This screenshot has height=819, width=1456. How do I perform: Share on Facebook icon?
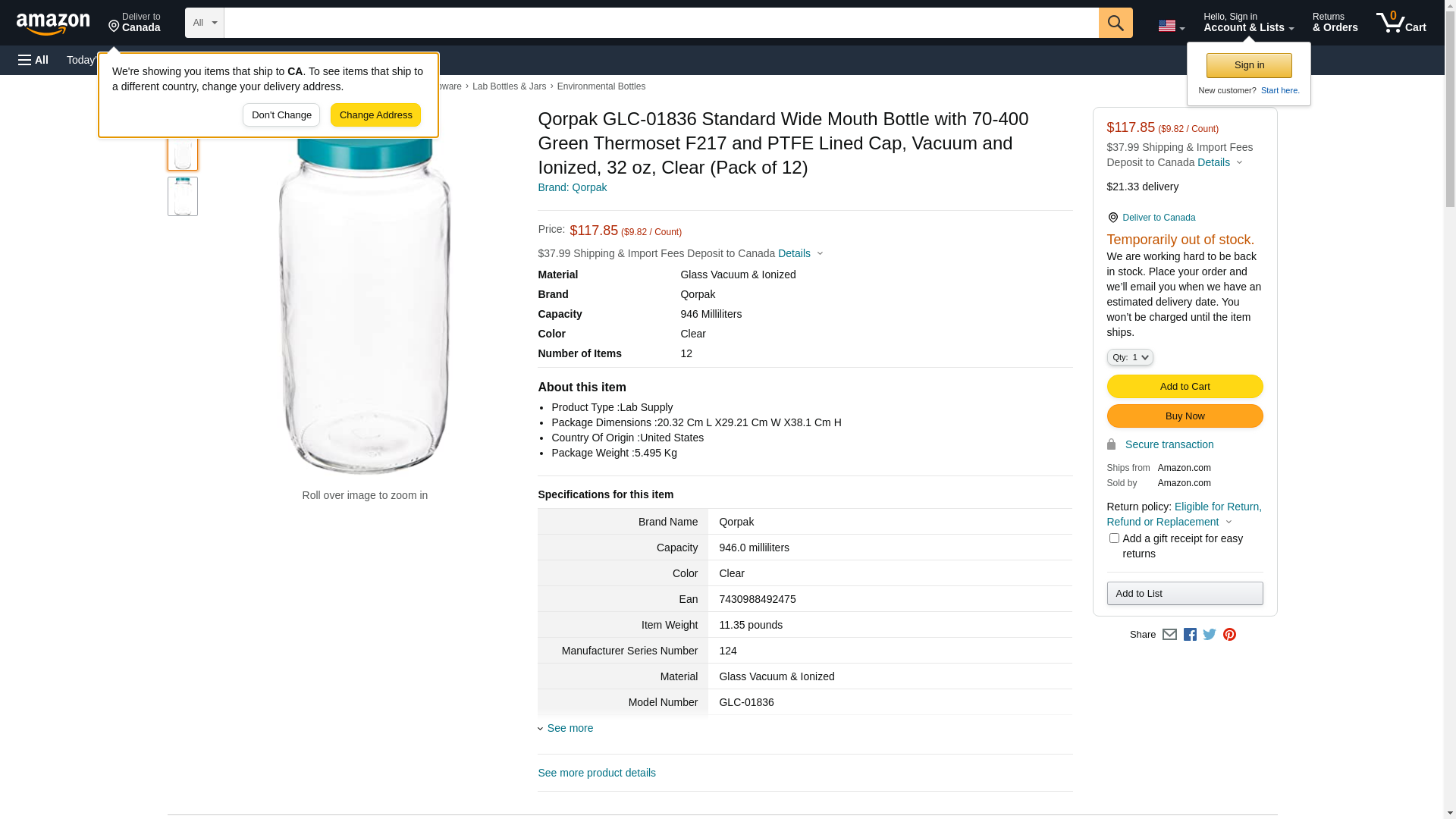1190,635
